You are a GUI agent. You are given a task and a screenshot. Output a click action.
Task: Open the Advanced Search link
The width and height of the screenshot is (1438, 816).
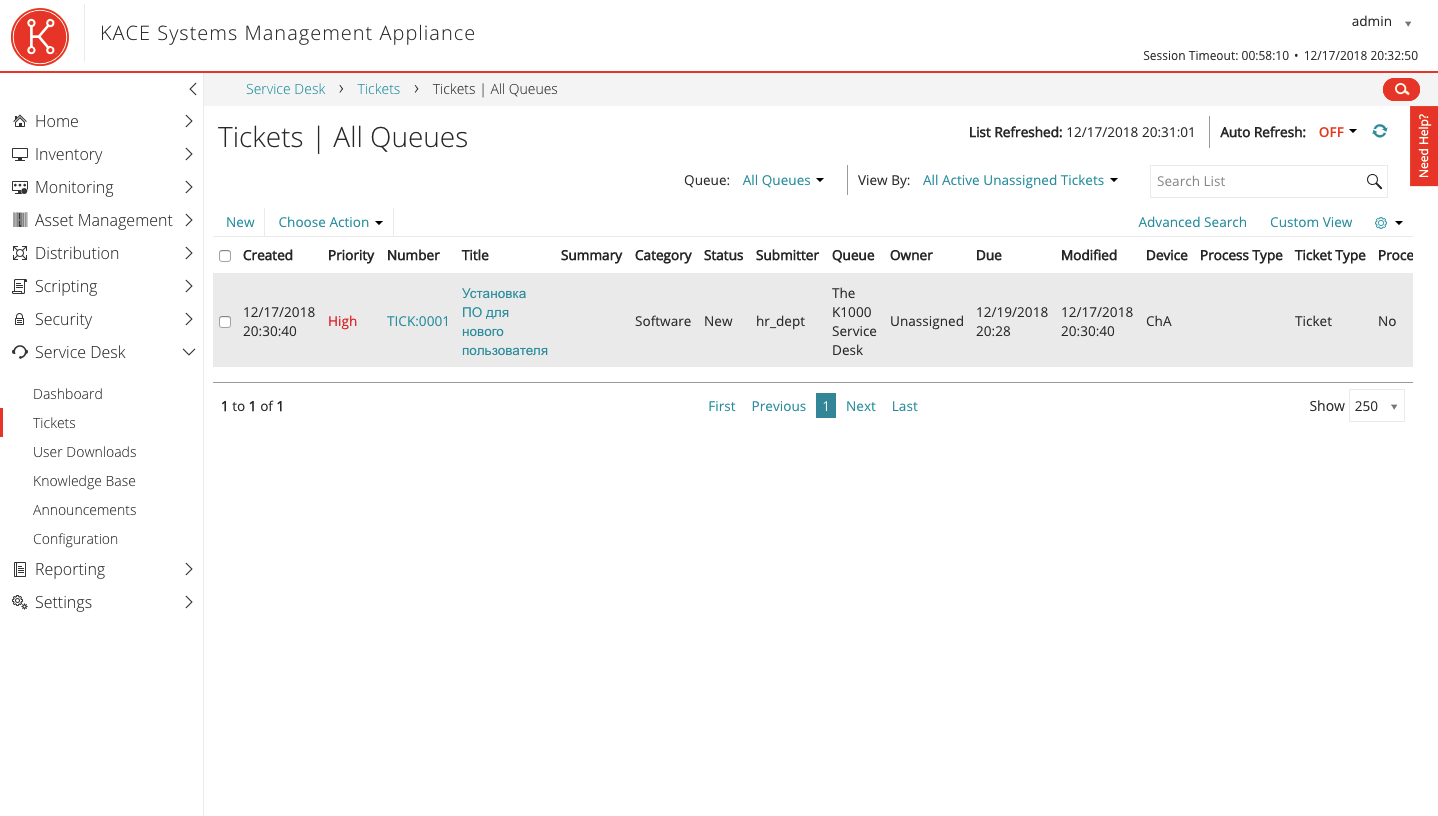pos(1192,222)
